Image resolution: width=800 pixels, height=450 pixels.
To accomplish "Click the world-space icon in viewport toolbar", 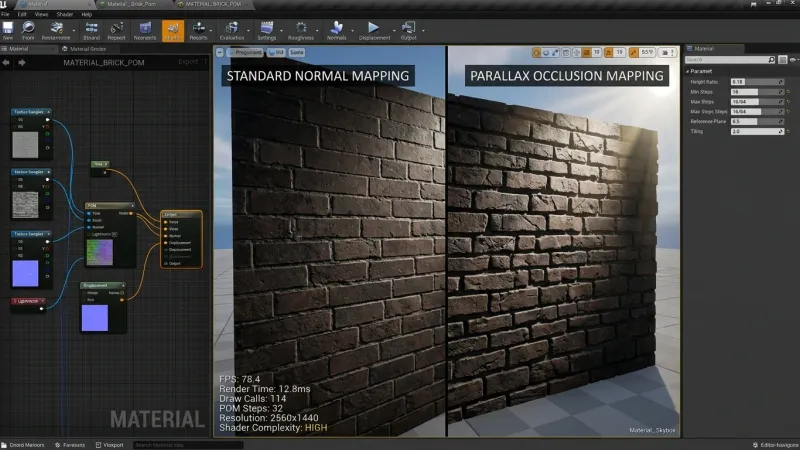I will pyautogui.click(x=577, y=53).
